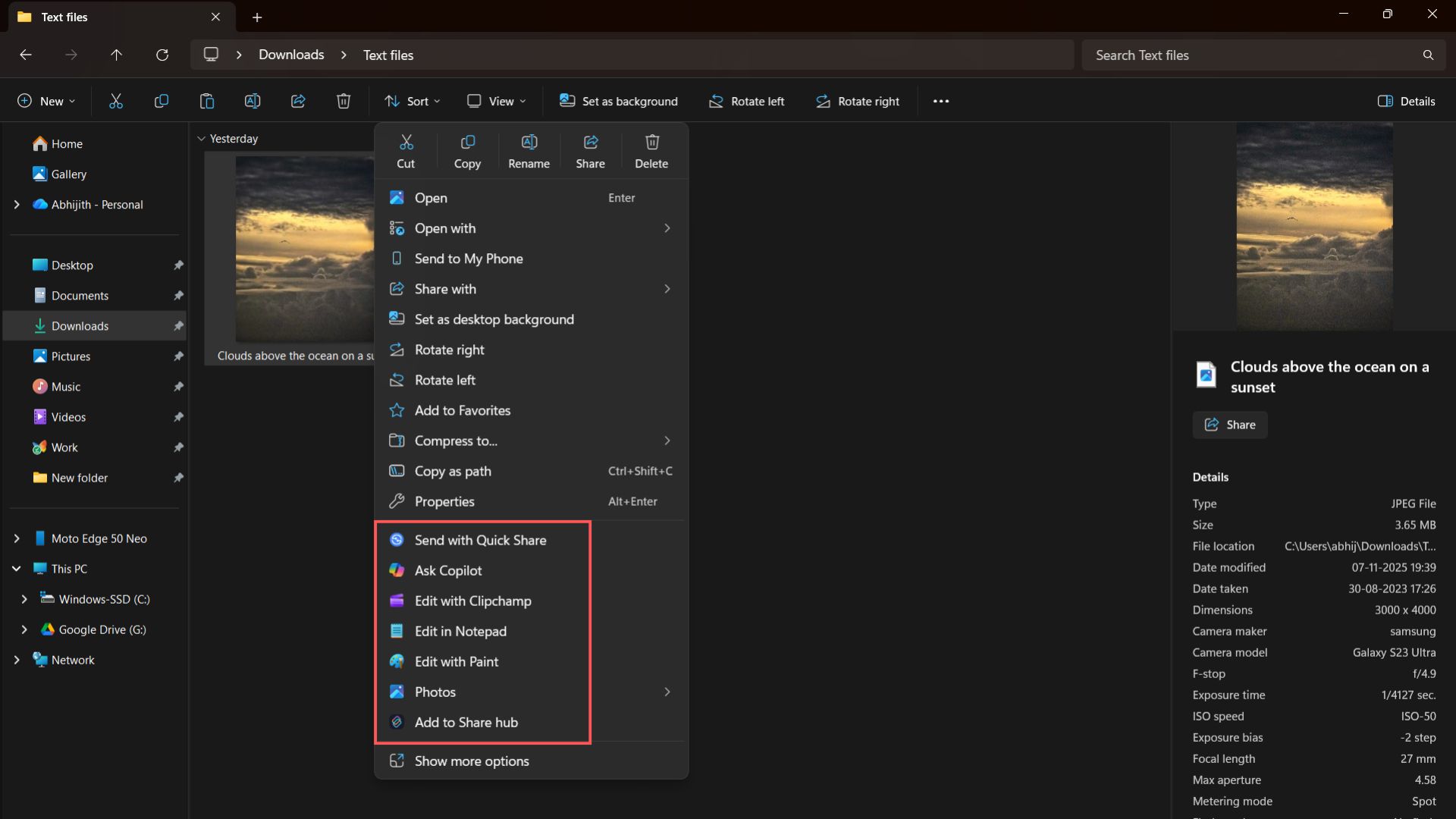The height and width of the screenshot is (819, 1456).
Task: Unpin Music from the sidebar
Action: 178,387
